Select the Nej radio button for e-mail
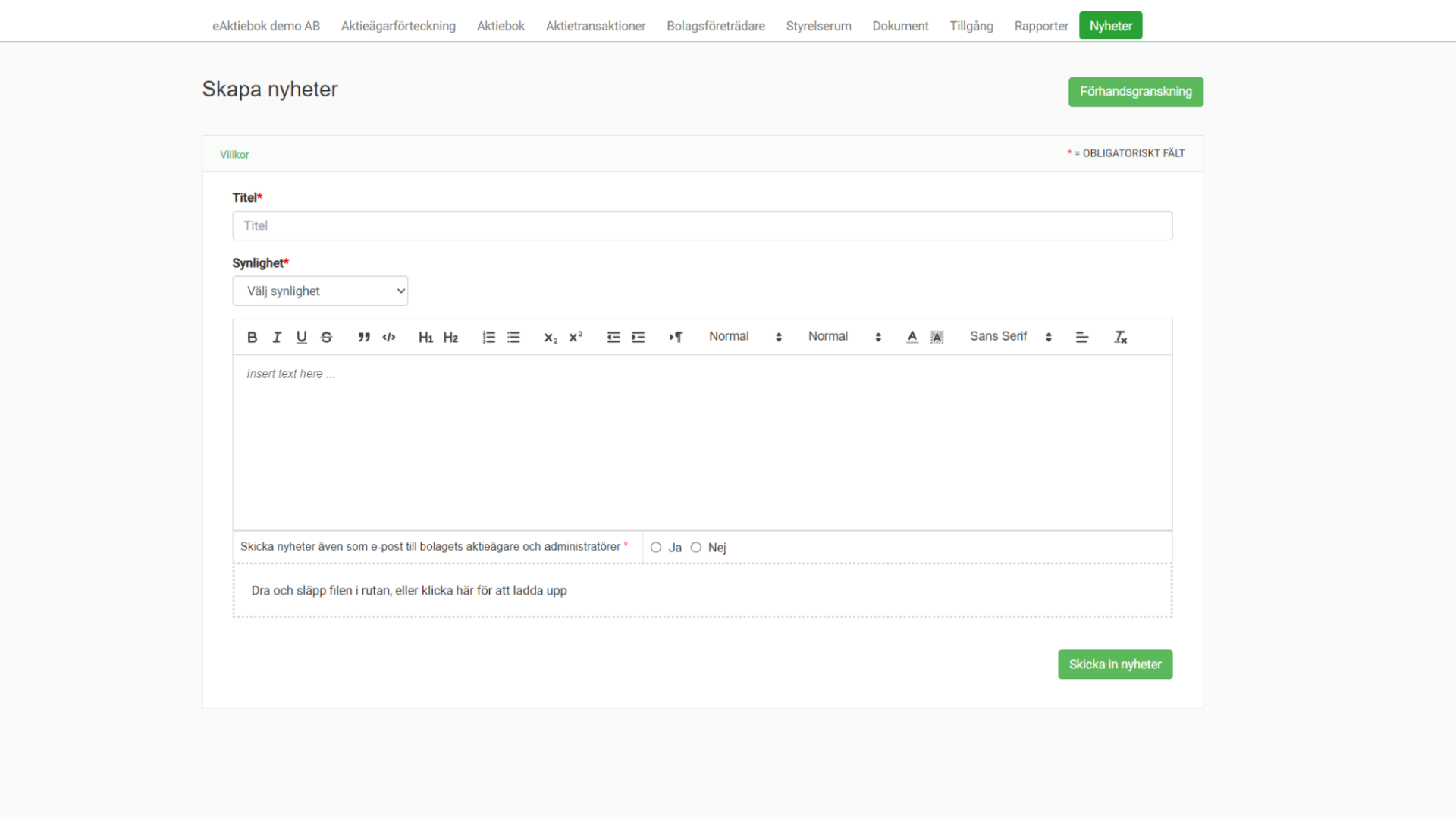 (x=696, y=548)
